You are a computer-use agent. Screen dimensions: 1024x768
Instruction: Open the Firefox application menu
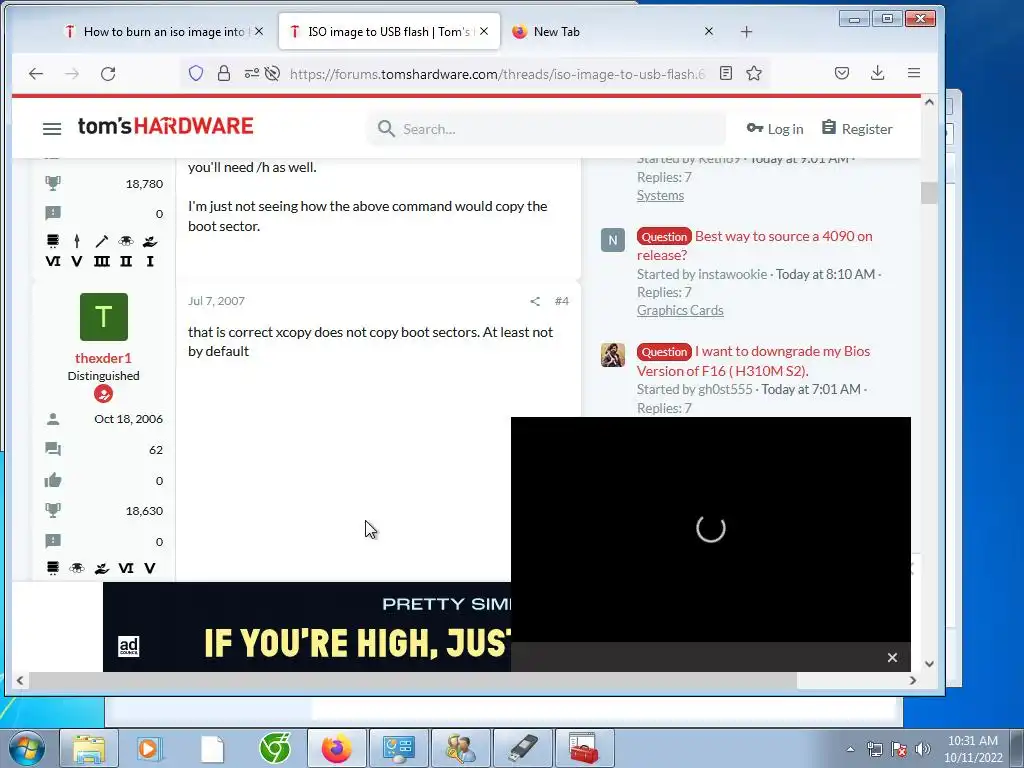pos(914,73)
